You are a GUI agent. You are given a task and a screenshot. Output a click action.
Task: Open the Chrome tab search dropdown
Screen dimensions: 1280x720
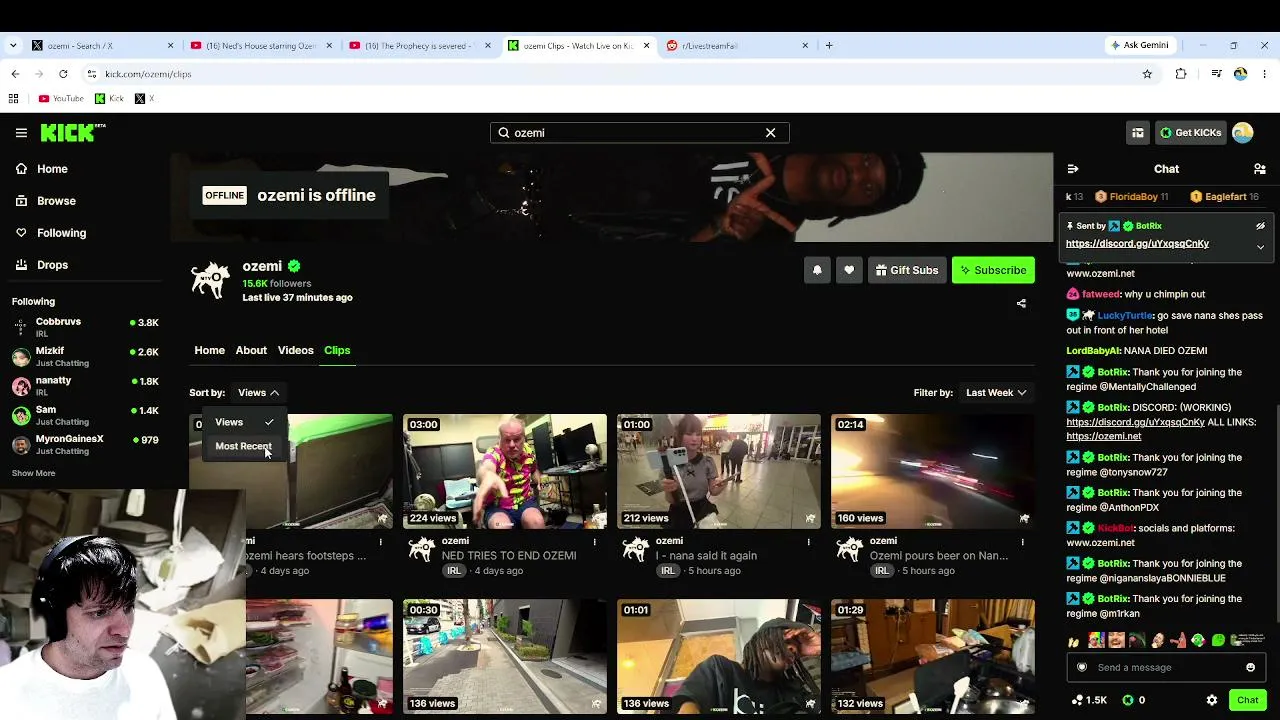coord(12,45)
